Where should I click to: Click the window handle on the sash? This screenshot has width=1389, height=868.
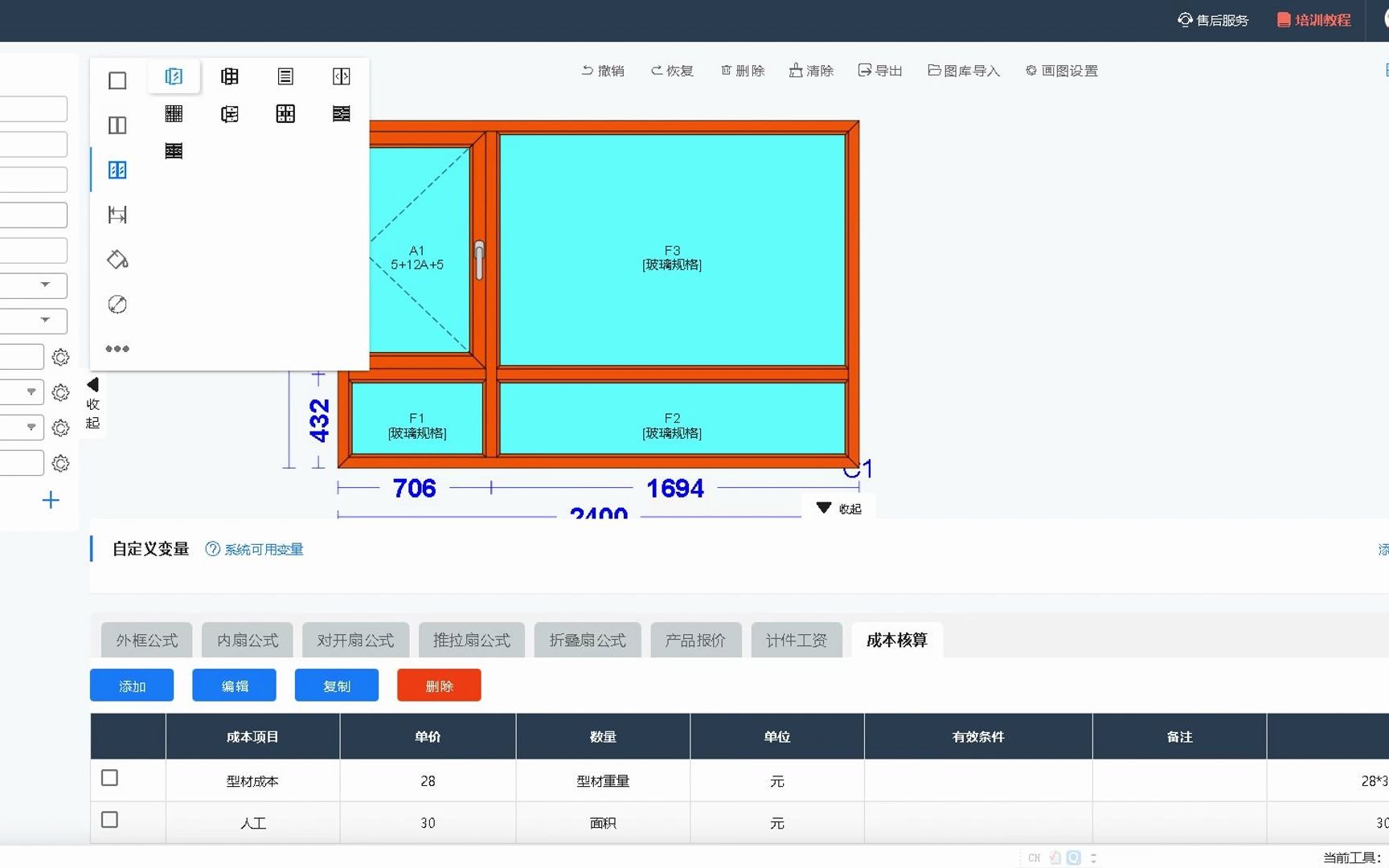[479, 260]
